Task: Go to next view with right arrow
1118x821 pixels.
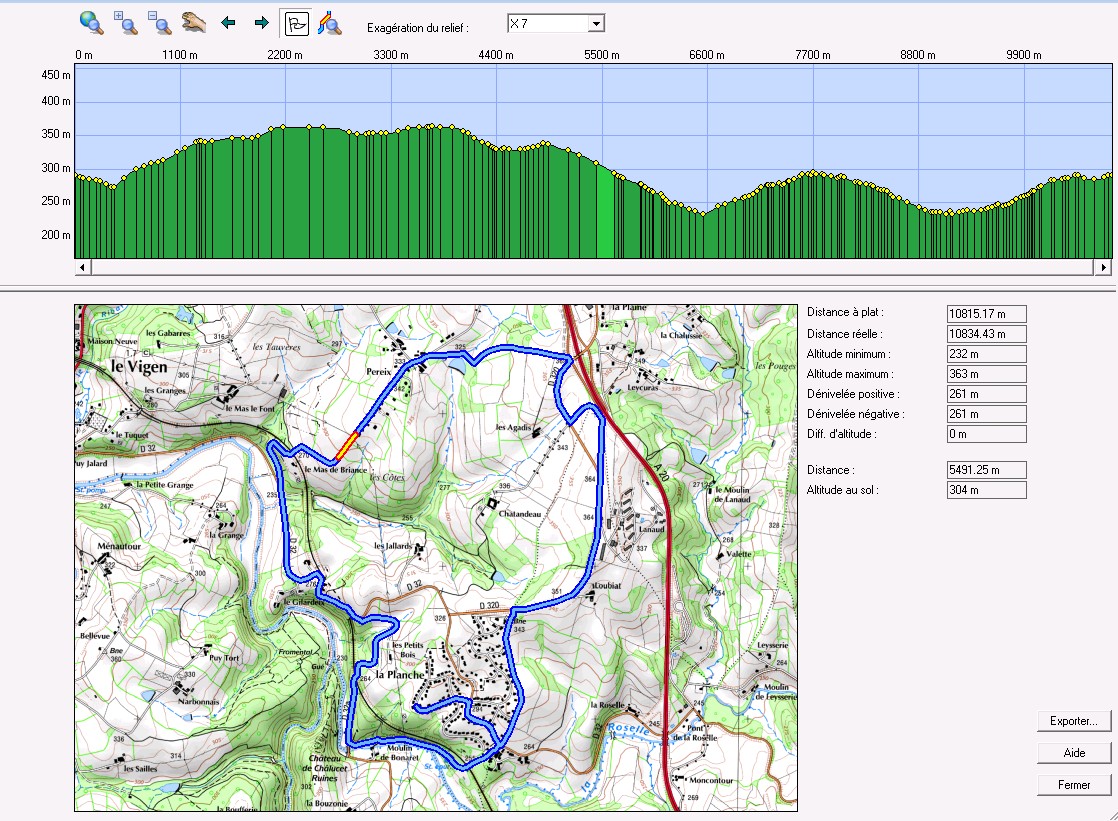Action: [x=261, y=22]
